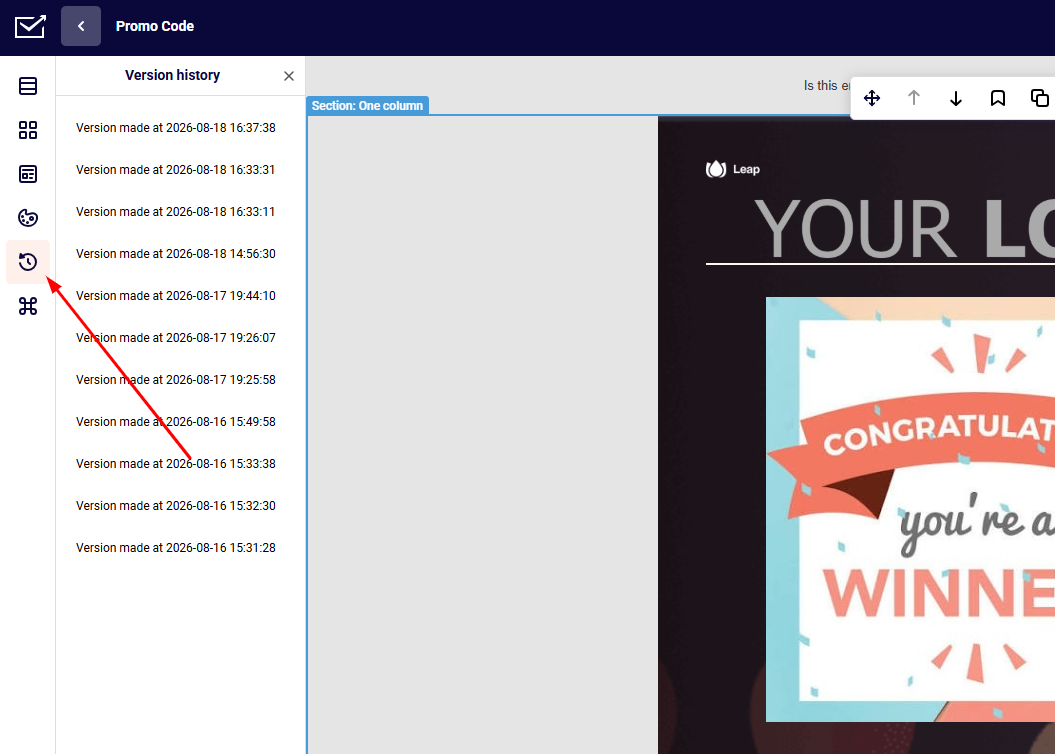Screen dimensions: 1055x754
Task: Open the blocks grid sidebar icon
Action: (x=28, y=130)
